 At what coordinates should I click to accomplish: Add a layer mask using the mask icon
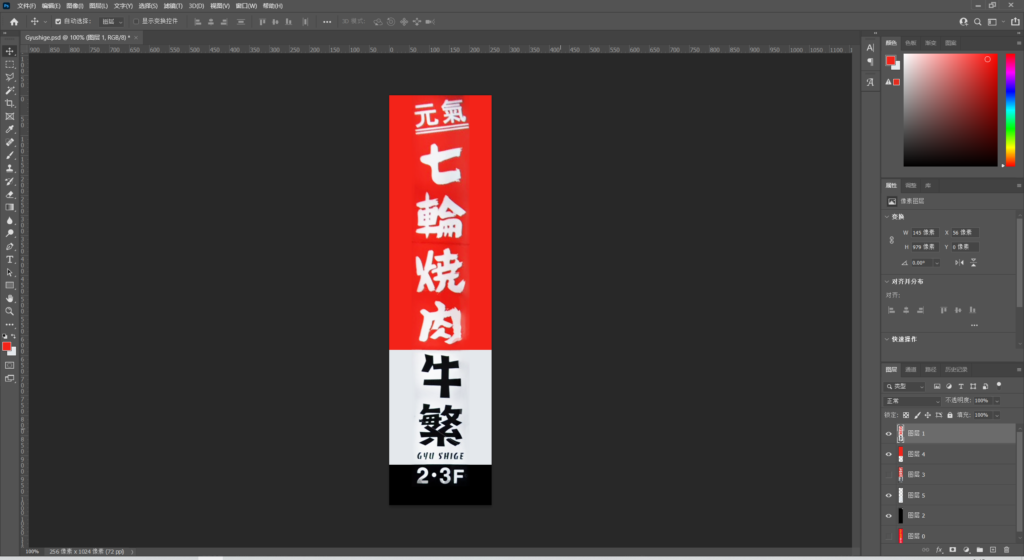coord(953,550)
